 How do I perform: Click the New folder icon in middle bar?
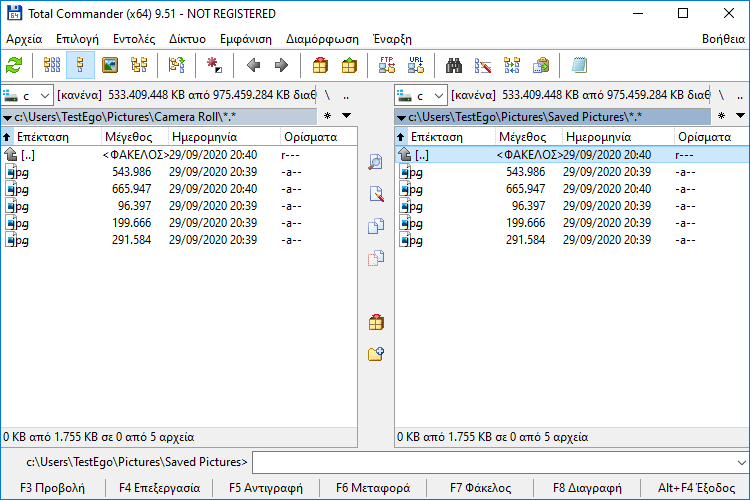(x=376, y=354)
